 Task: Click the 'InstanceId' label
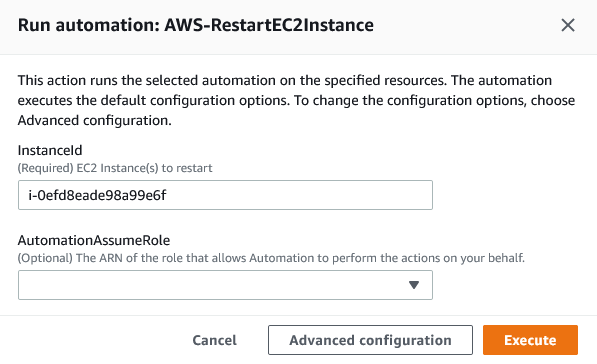50,150
